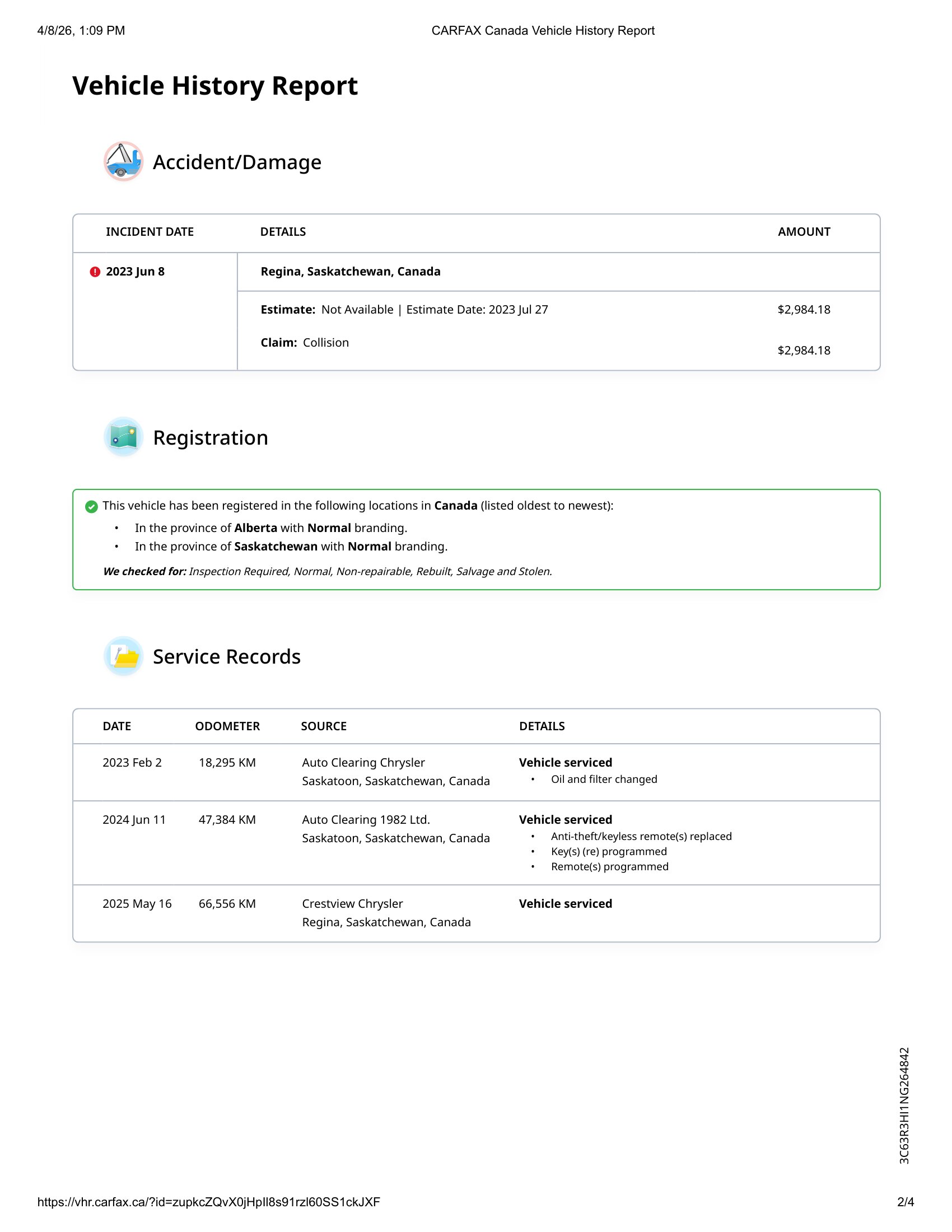Click Anti-theft/keyless remote(s) replaced detail
This screenshot has width=952, height=1232.
click(641, 837)
